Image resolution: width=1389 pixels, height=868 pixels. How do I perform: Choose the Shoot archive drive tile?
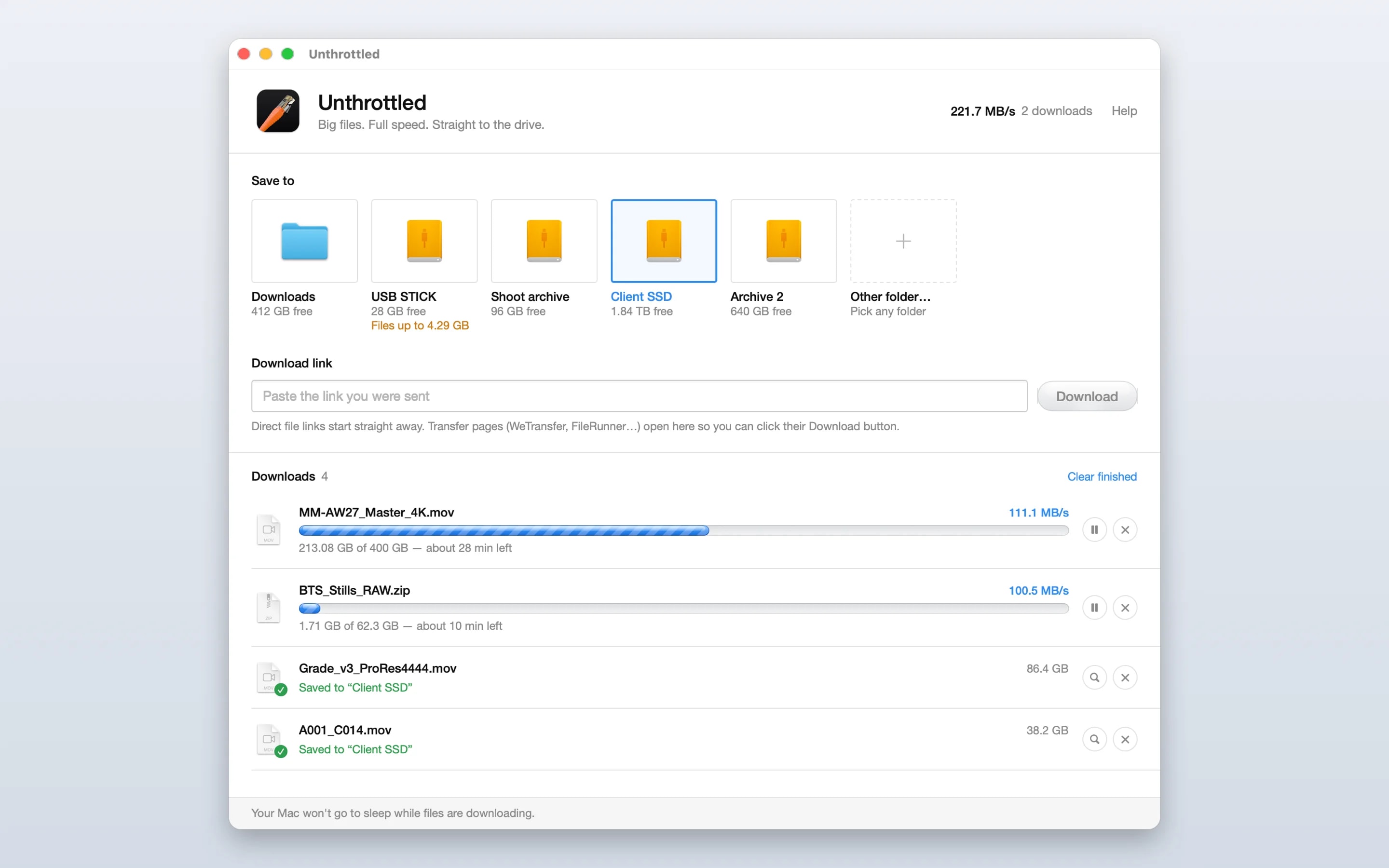tap(544, 241)
